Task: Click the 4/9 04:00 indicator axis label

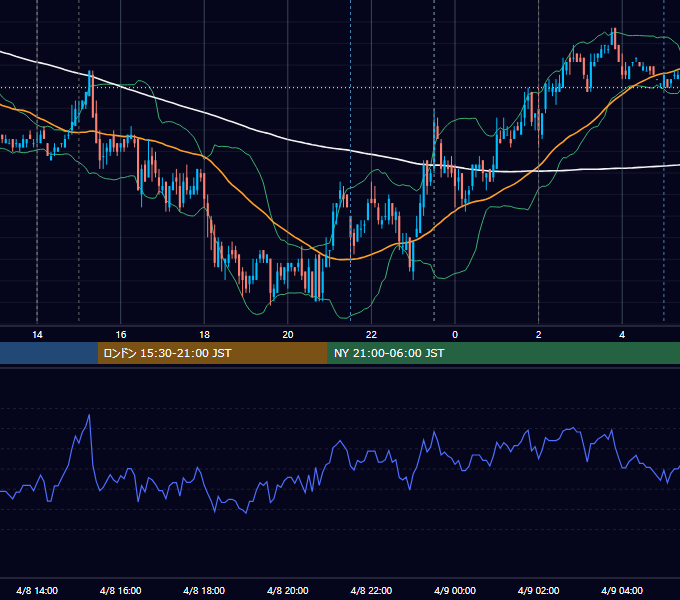Action: click(622, 590)
